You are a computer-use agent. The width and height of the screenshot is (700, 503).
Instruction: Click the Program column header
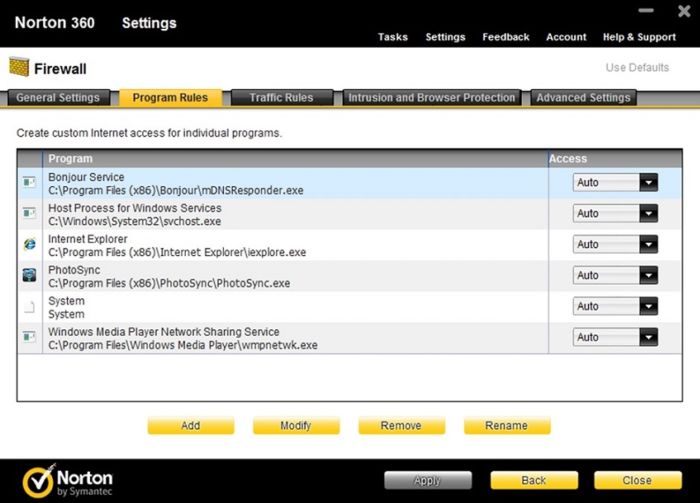(x=295, y=158)
